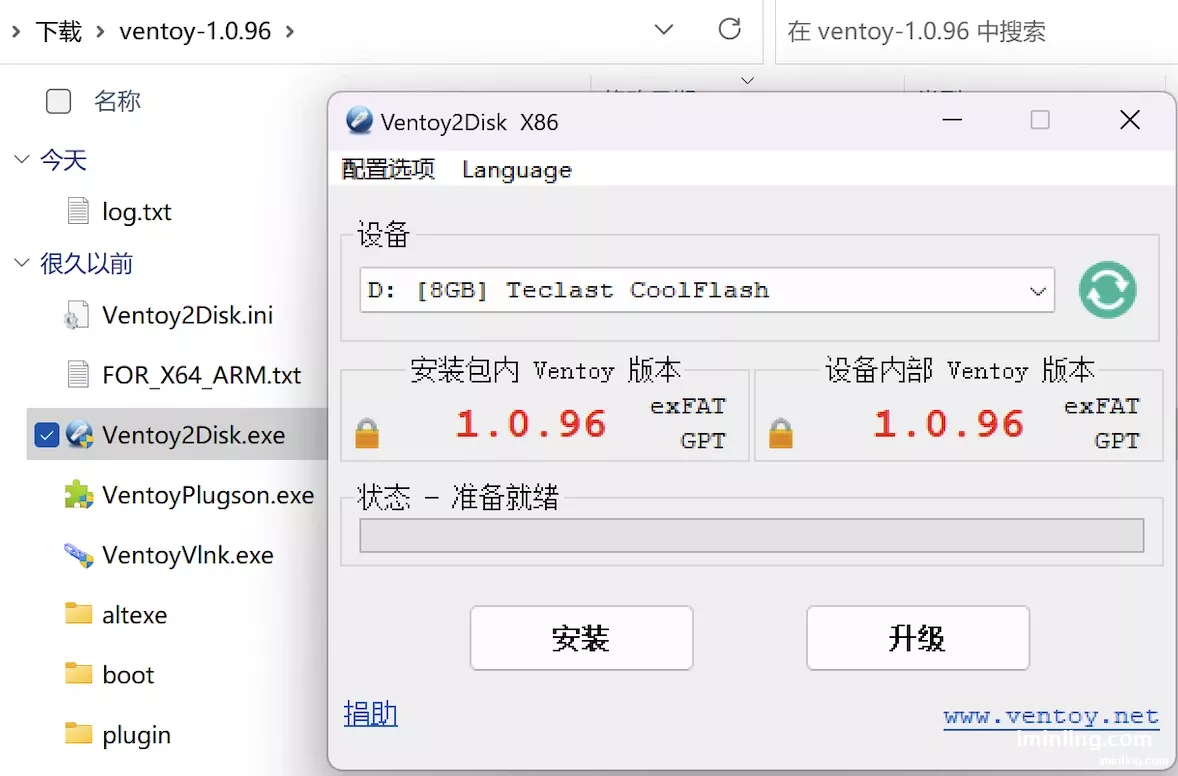
Task: Click the device internal version number 1.0.96
Action: [x=948, y=424]
